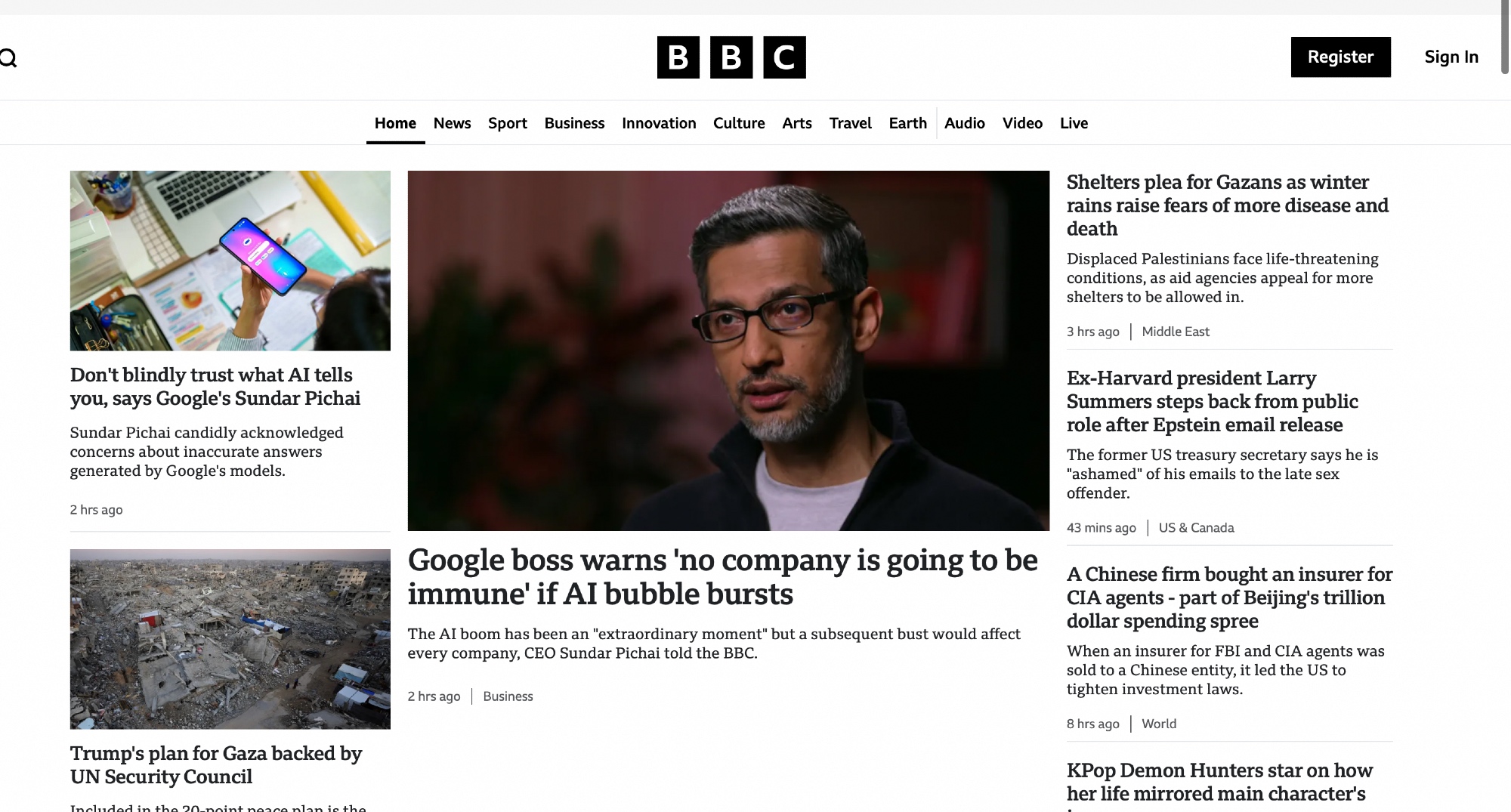Open the Larry Summers Epstein email article
1511x812 pixels.
pos(1212,401)
